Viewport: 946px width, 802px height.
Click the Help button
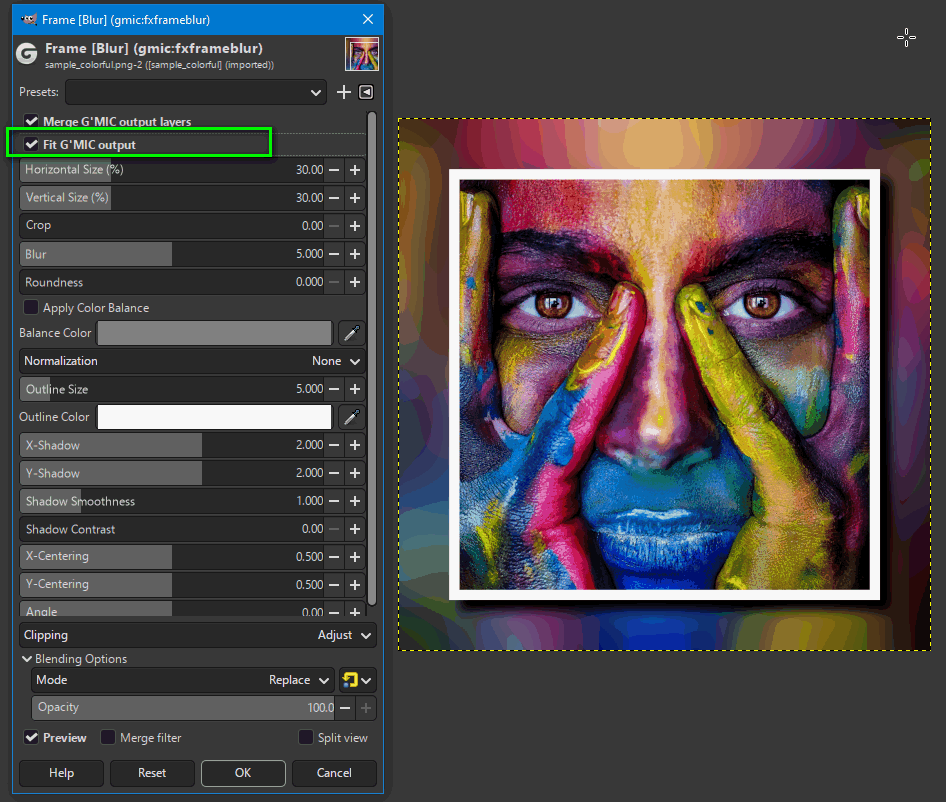pos(62,773)
